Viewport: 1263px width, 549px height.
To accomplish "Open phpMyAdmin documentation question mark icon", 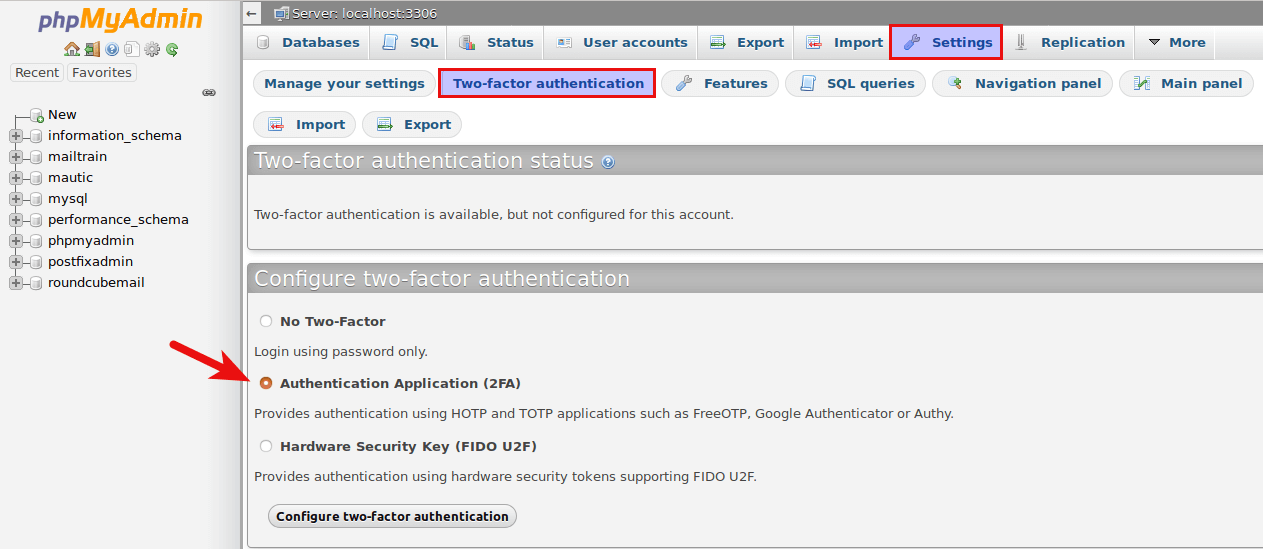I will tap(112, 49).
